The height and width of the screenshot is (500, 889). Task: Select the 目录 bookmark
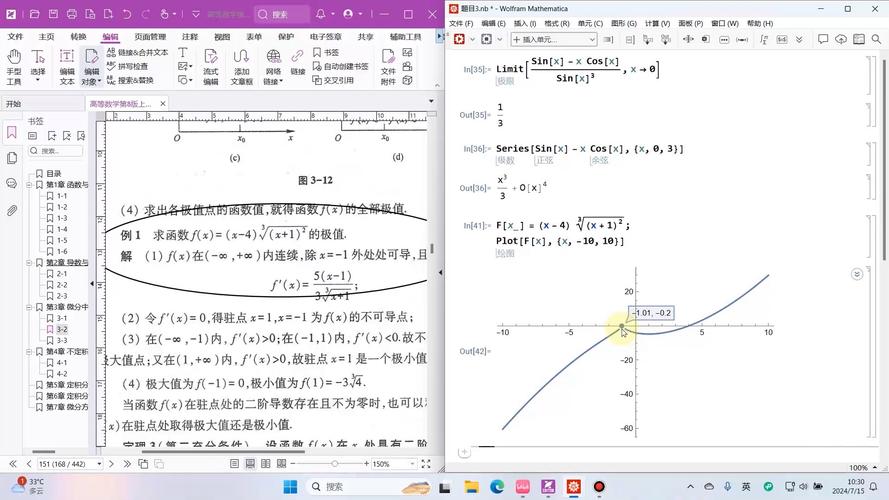(53, 173)
